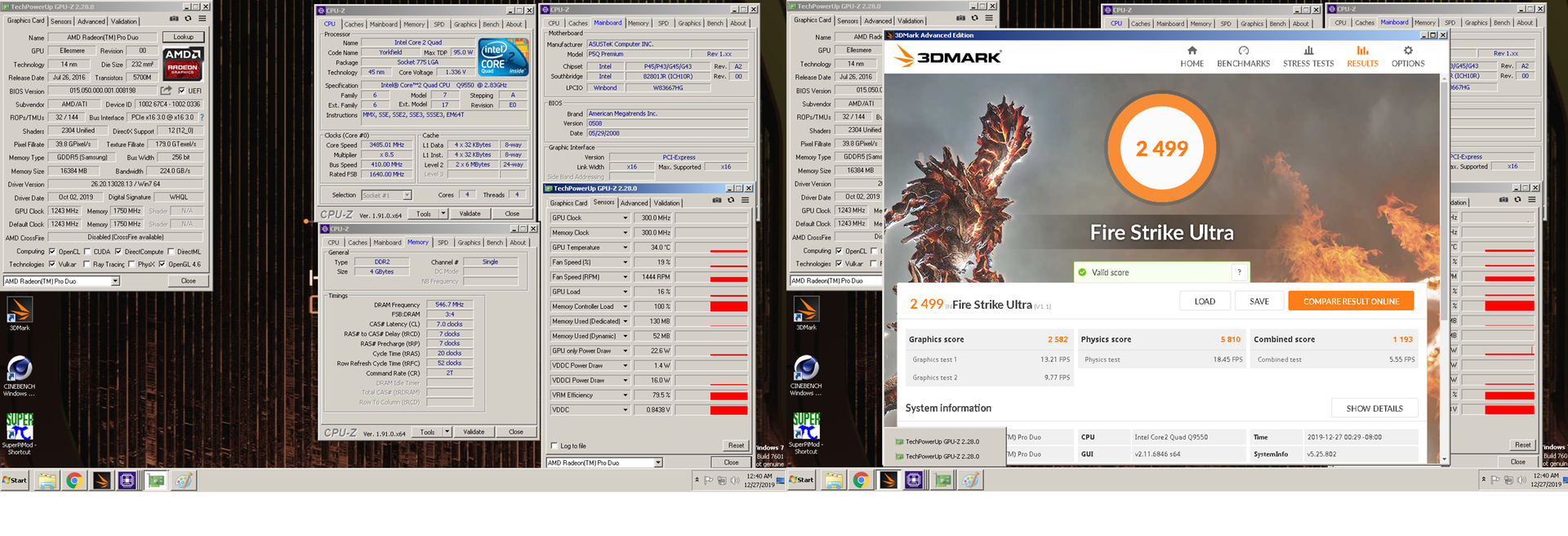The image size is (1568, 536).
Task: Expand the Fan Speed (RPM) sensor dropdown
Action: pyautogui.click(x=626, y=277)
